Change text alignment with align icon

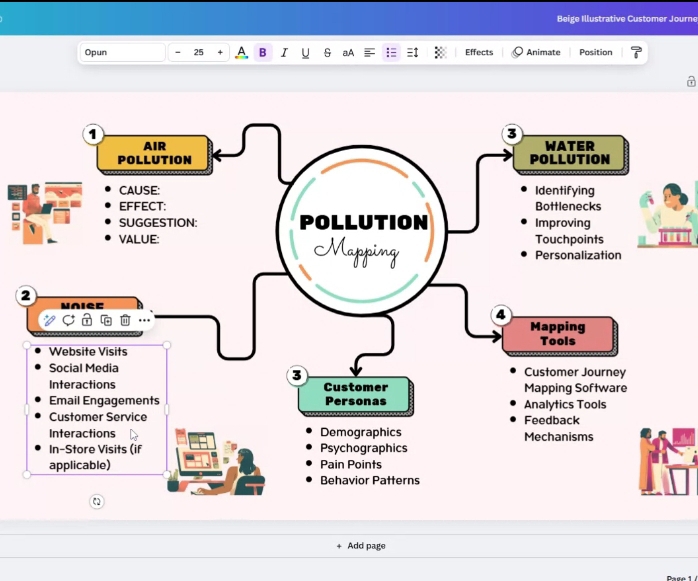tap(369, 52)
